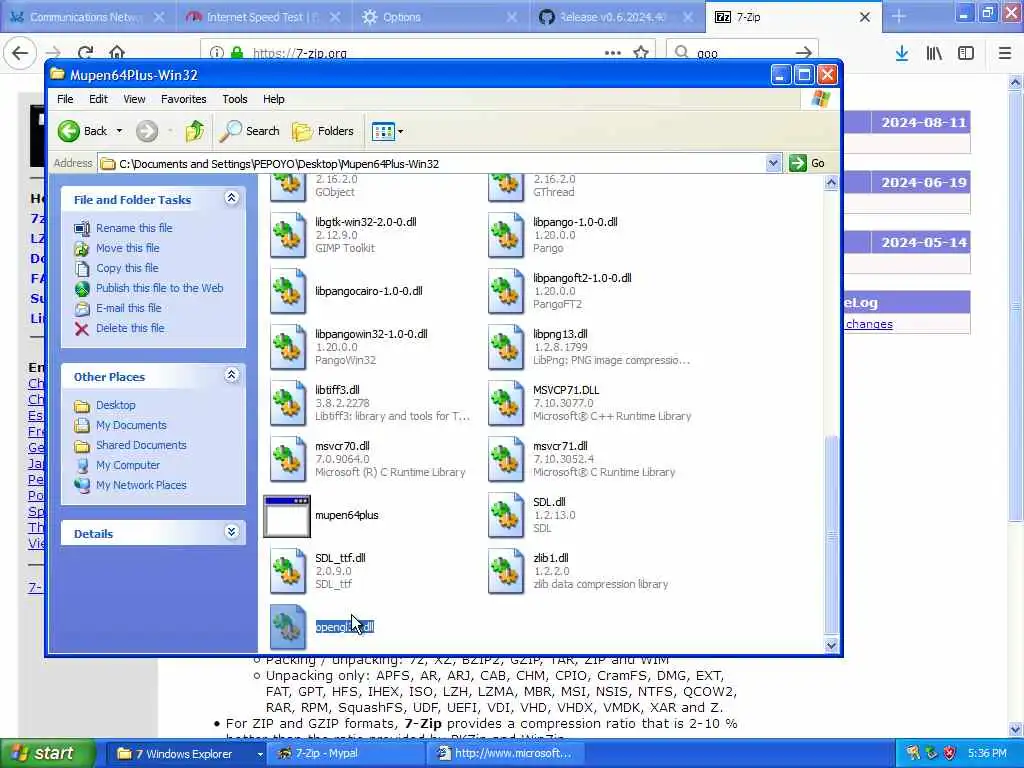Click the Forward arrow in Explorer toolbar
1024x768 pixels.
coord(147,131)
